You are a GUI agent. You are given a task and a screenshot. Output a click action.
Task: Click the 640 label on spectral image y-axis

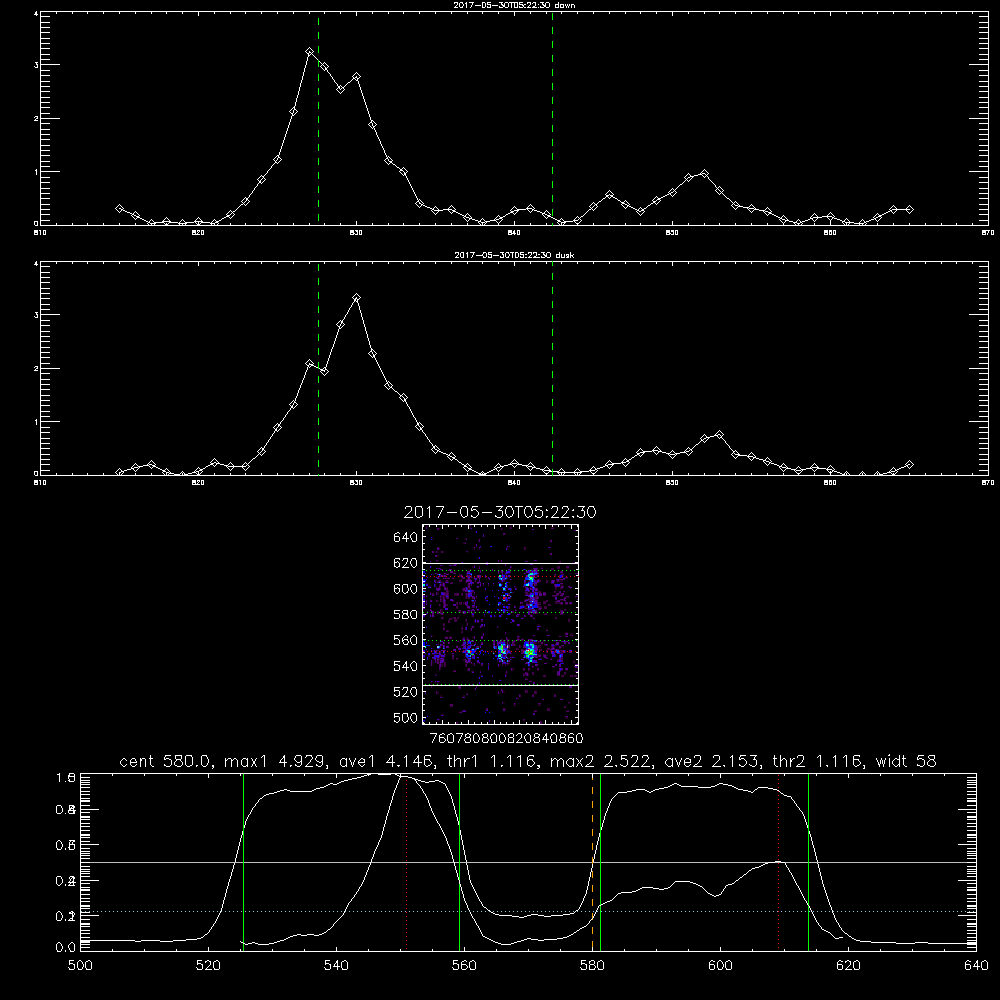click(405, 537)
